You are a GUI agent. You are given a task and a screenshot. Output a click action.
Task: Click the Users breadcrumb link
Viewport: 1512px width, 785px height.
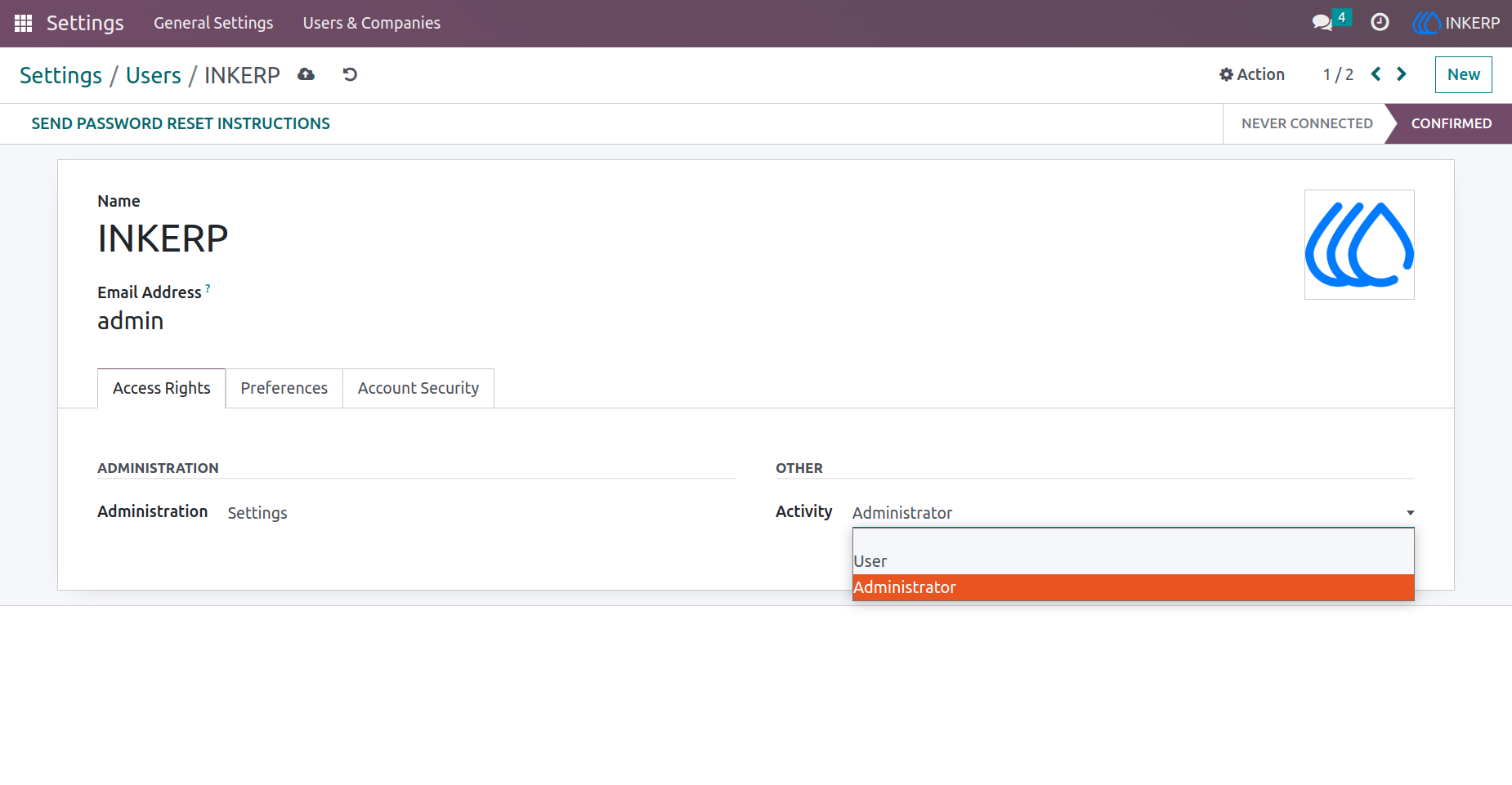click(153, 75)
